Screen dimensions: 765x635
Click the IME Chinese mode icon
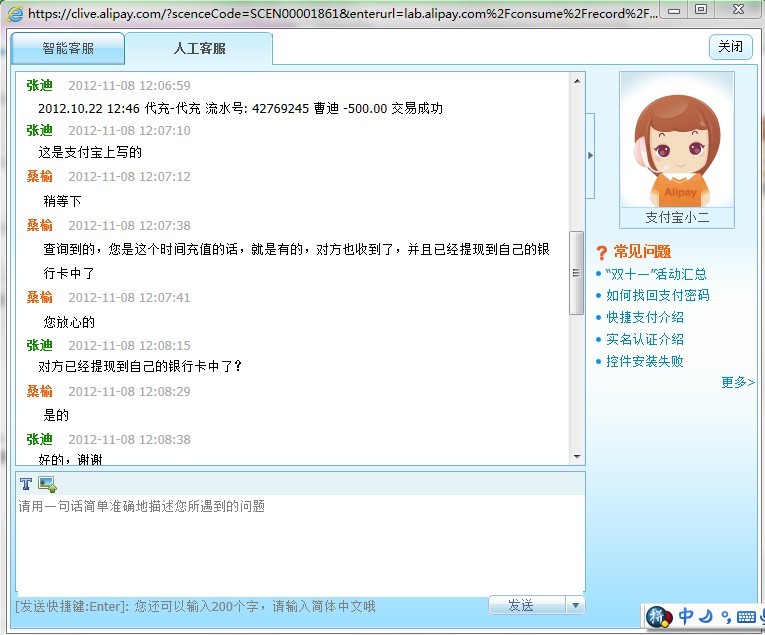point(685,616)
